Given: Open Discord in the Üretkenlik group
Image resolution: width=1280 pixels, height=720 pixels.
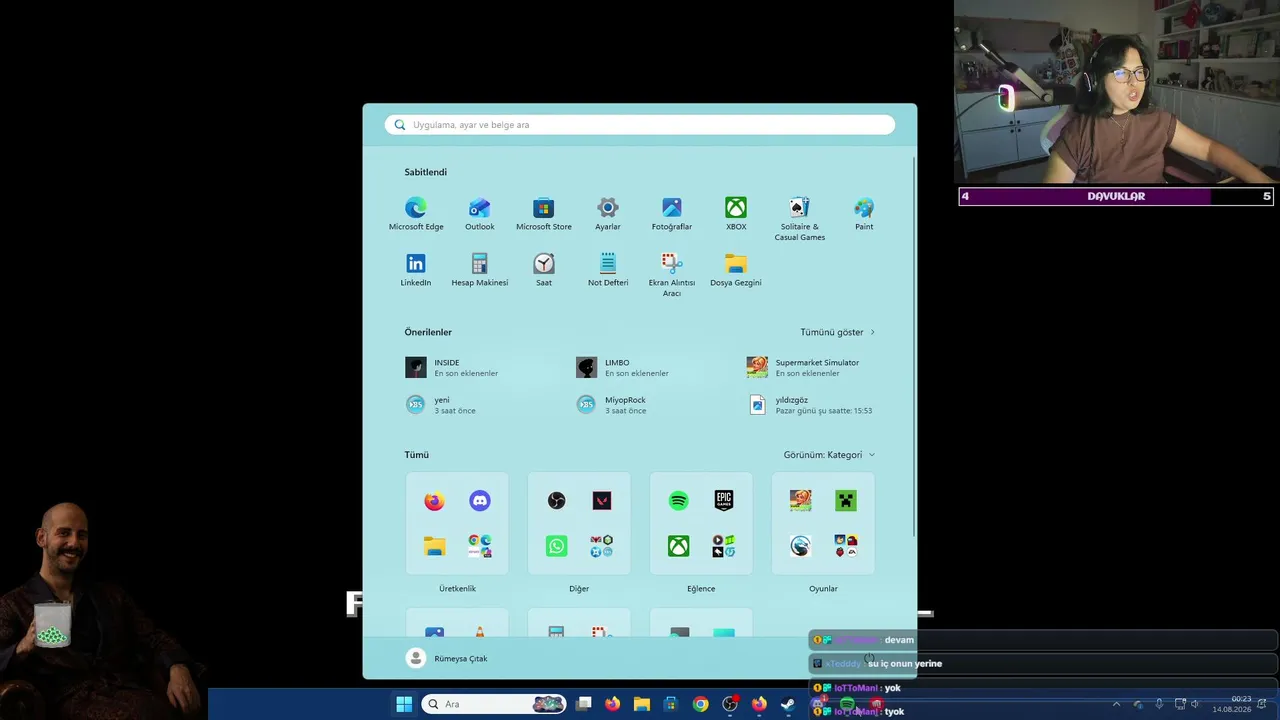Looking at the screenshot, I should pyautogui.click(x=480, y=501).
